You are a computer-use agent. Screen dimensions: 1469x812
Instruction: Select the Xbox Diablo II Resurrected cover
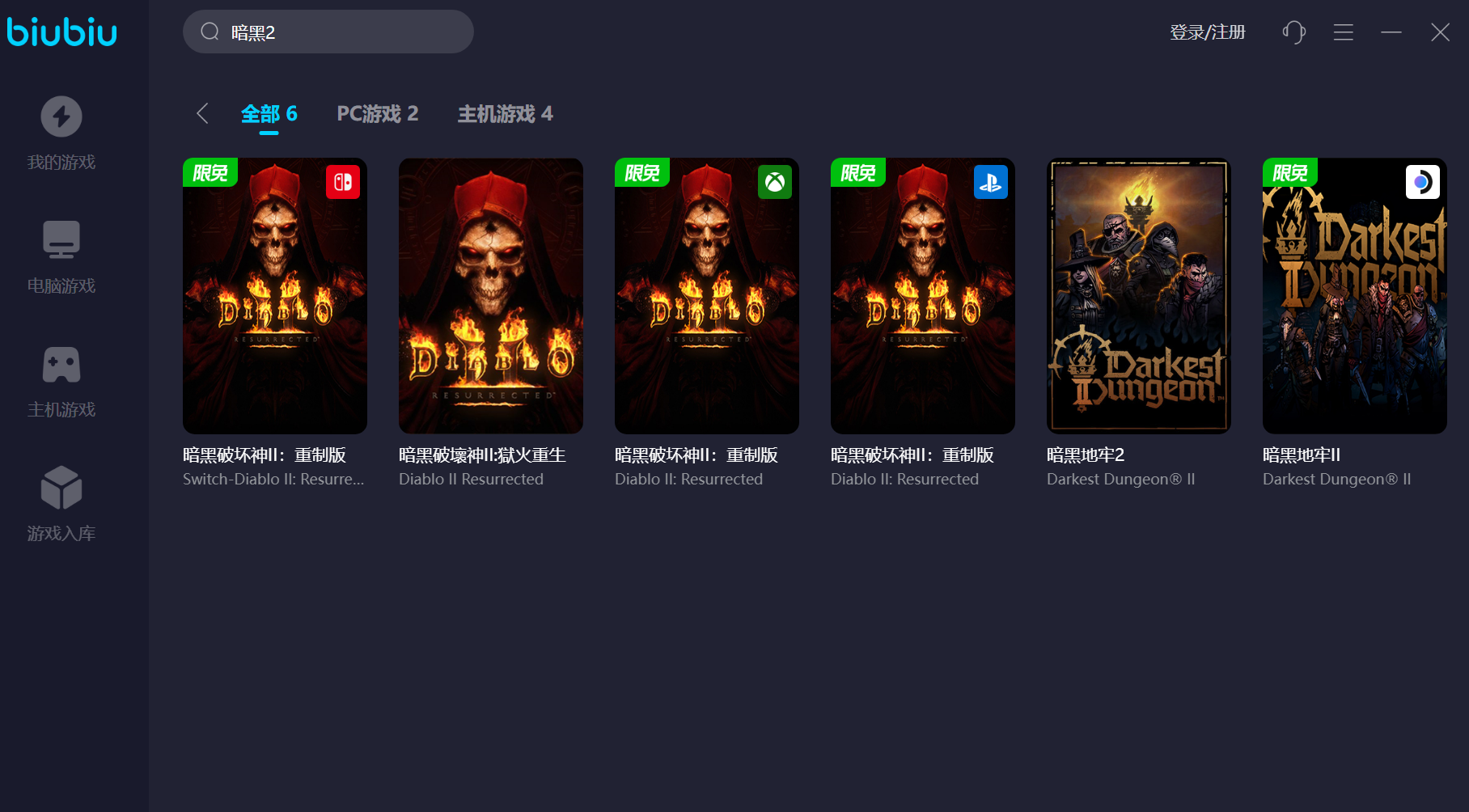pos(707,296)
